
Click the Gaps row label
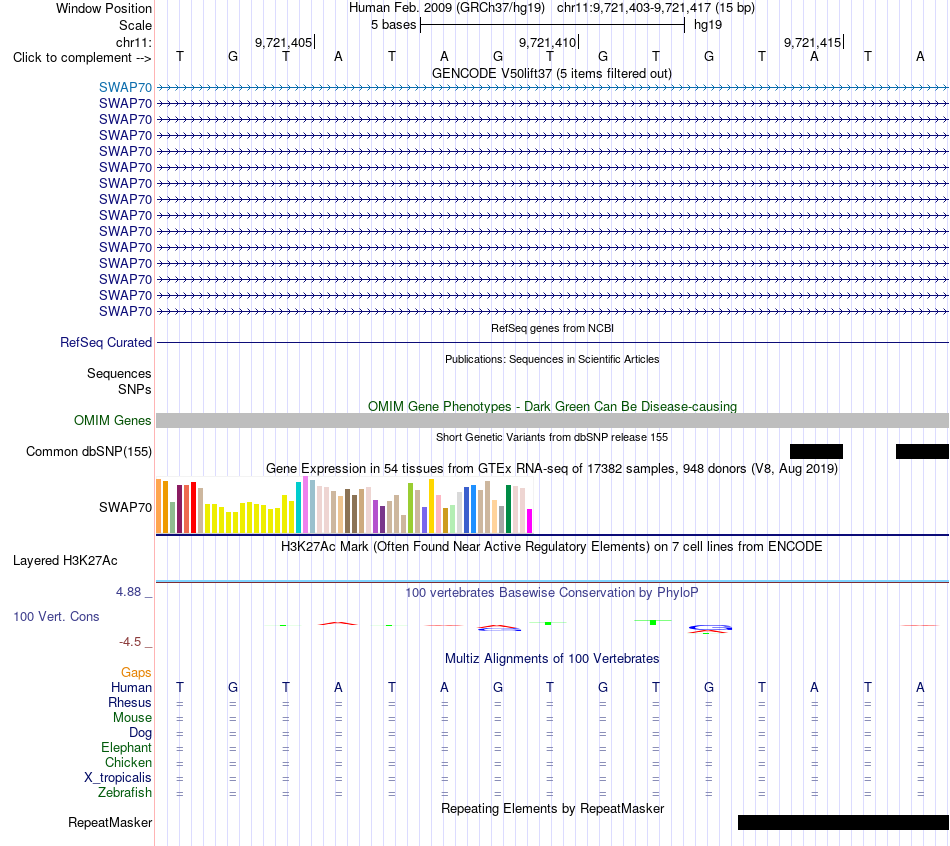pos(136,672)
